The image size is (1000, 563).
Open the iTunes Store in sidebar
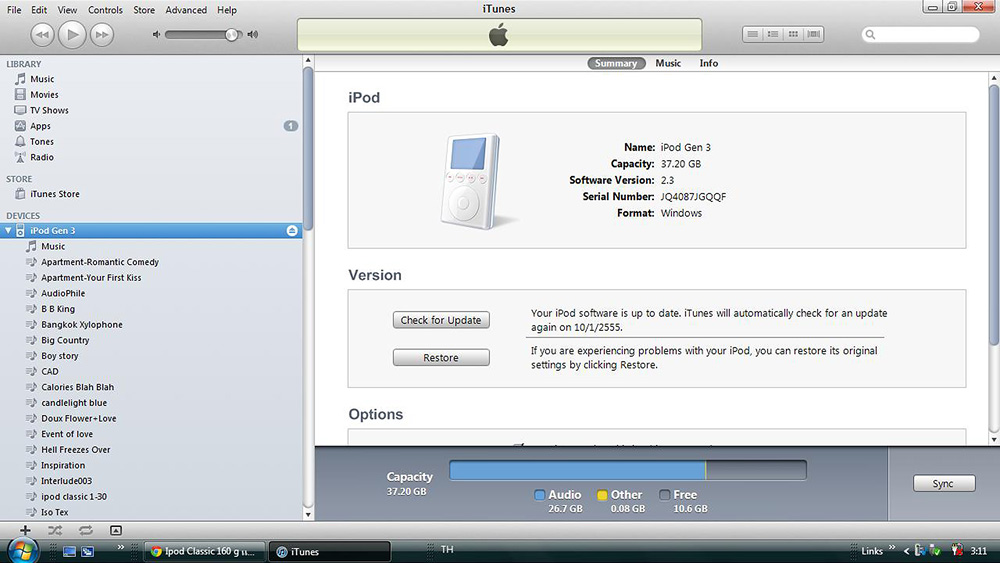(x=54, y=194)
